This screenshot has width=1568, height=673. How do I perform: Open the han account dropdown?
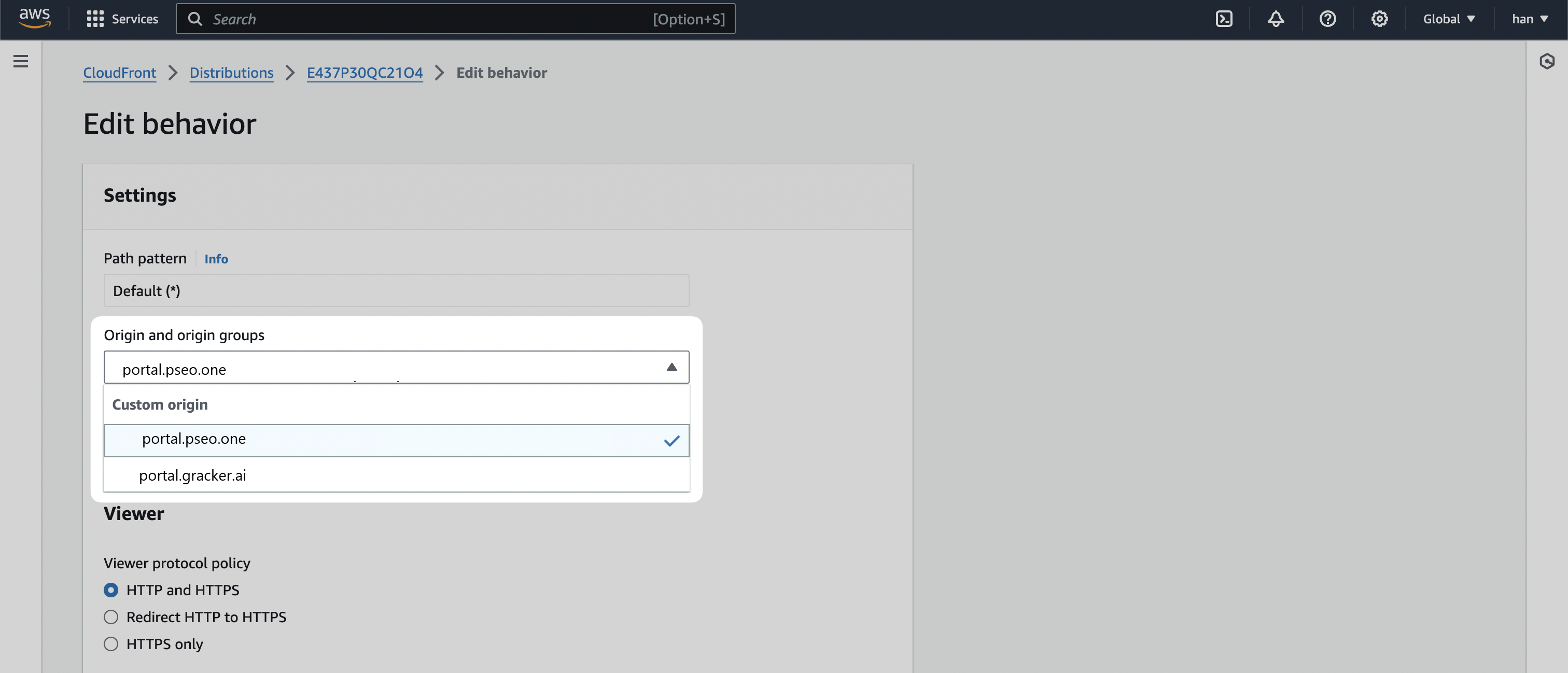click(x=1530, y=19)
